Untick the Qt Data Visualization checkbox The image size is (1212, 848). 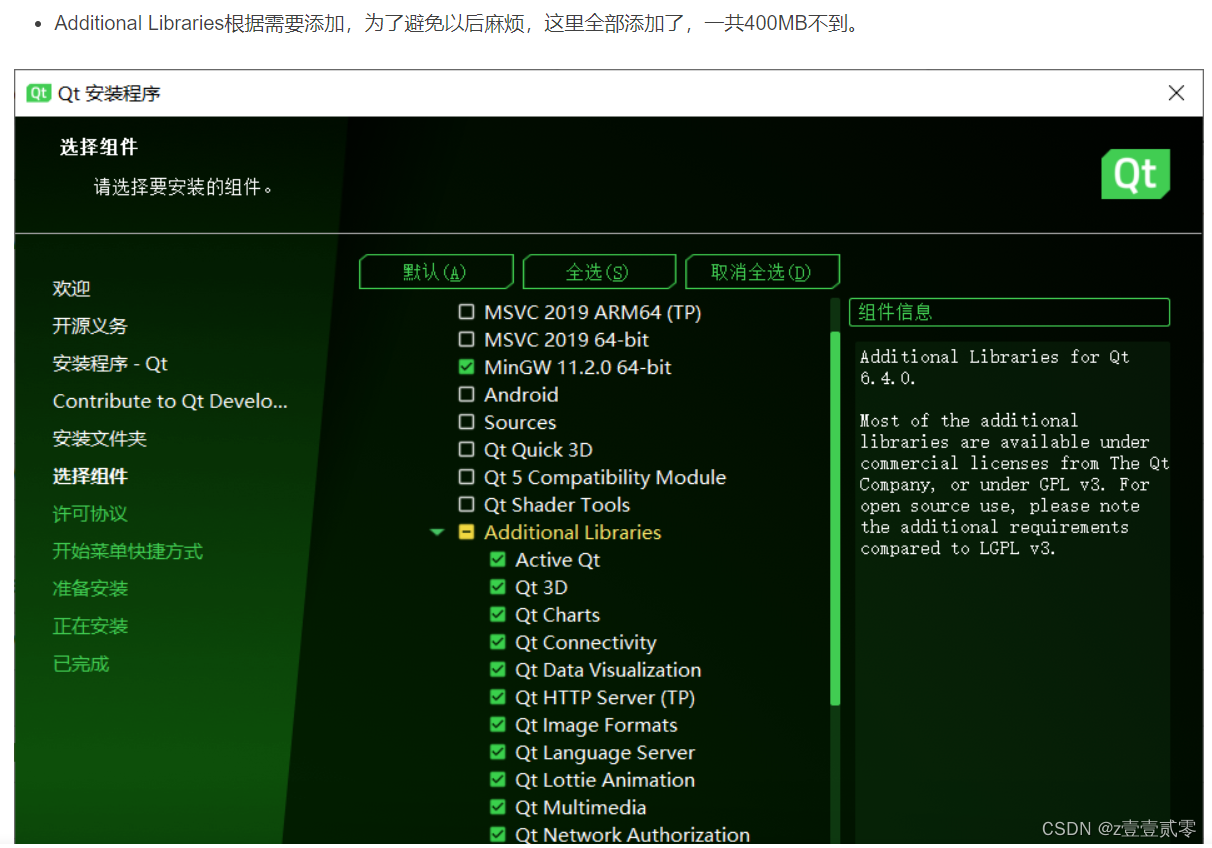point(497,670)
